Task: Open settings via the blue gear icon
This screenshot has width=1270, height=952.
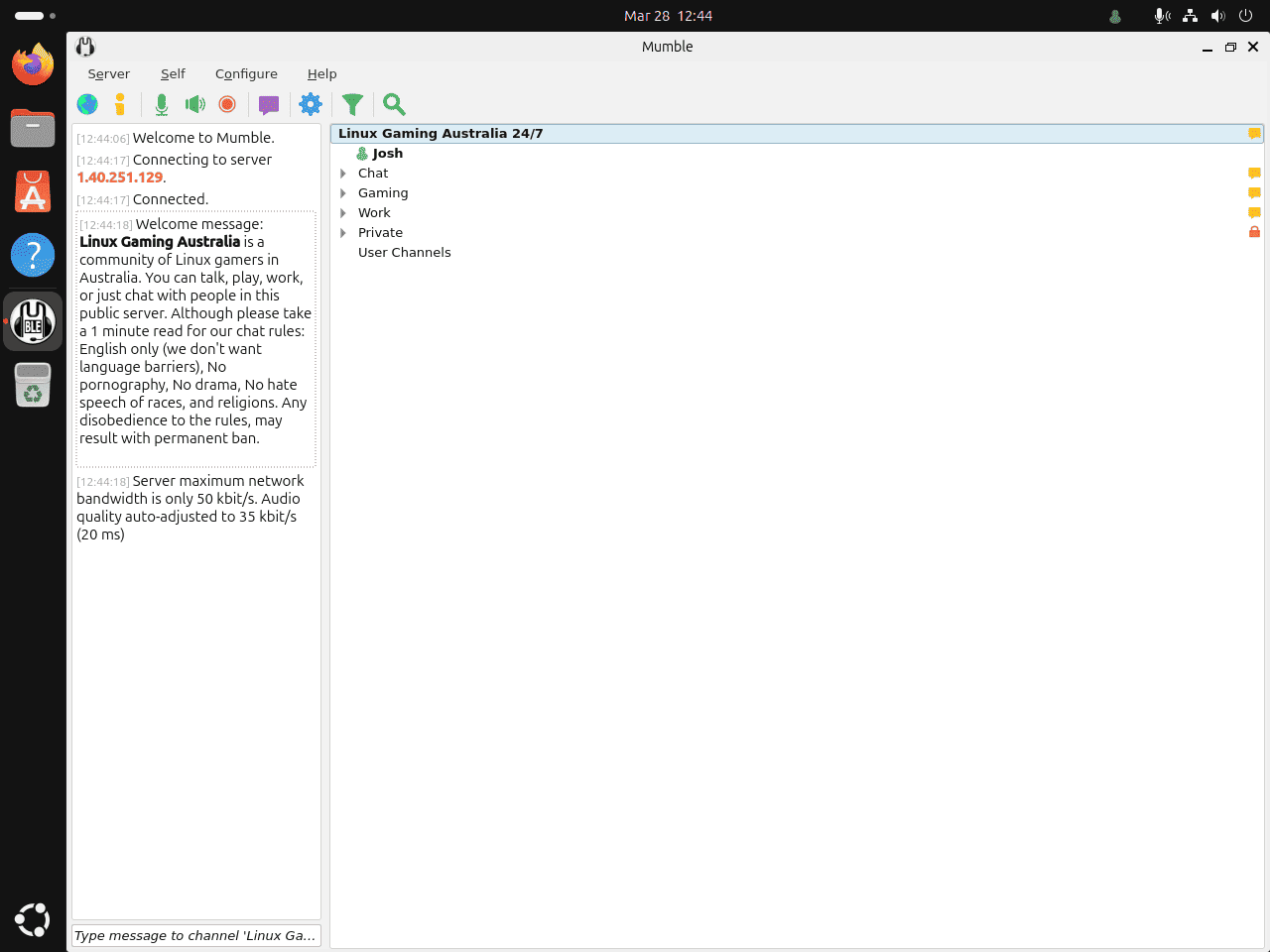Action: pyautogui.click(x=311, y=104)
